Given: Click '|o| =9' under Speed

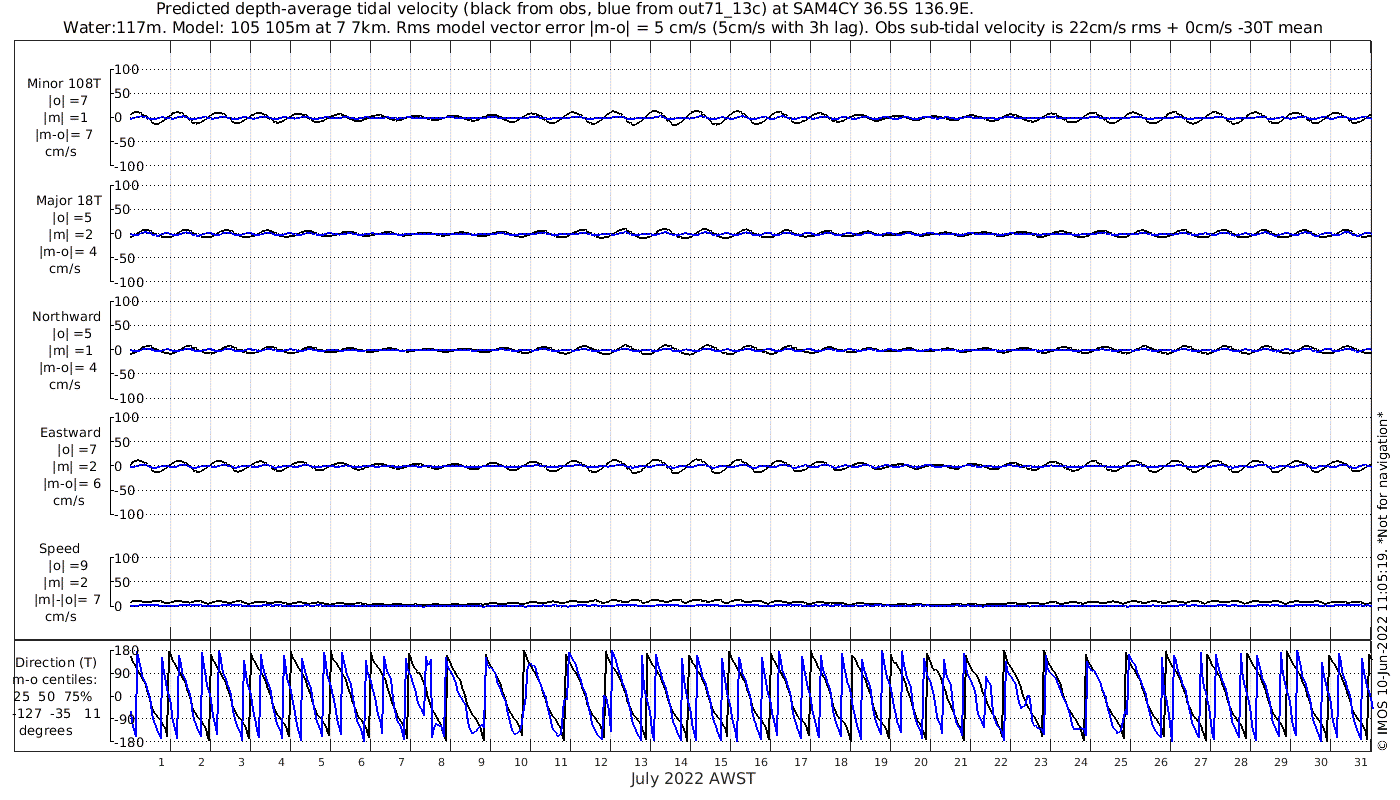Looking at the screenshot, I should [69, 566].
